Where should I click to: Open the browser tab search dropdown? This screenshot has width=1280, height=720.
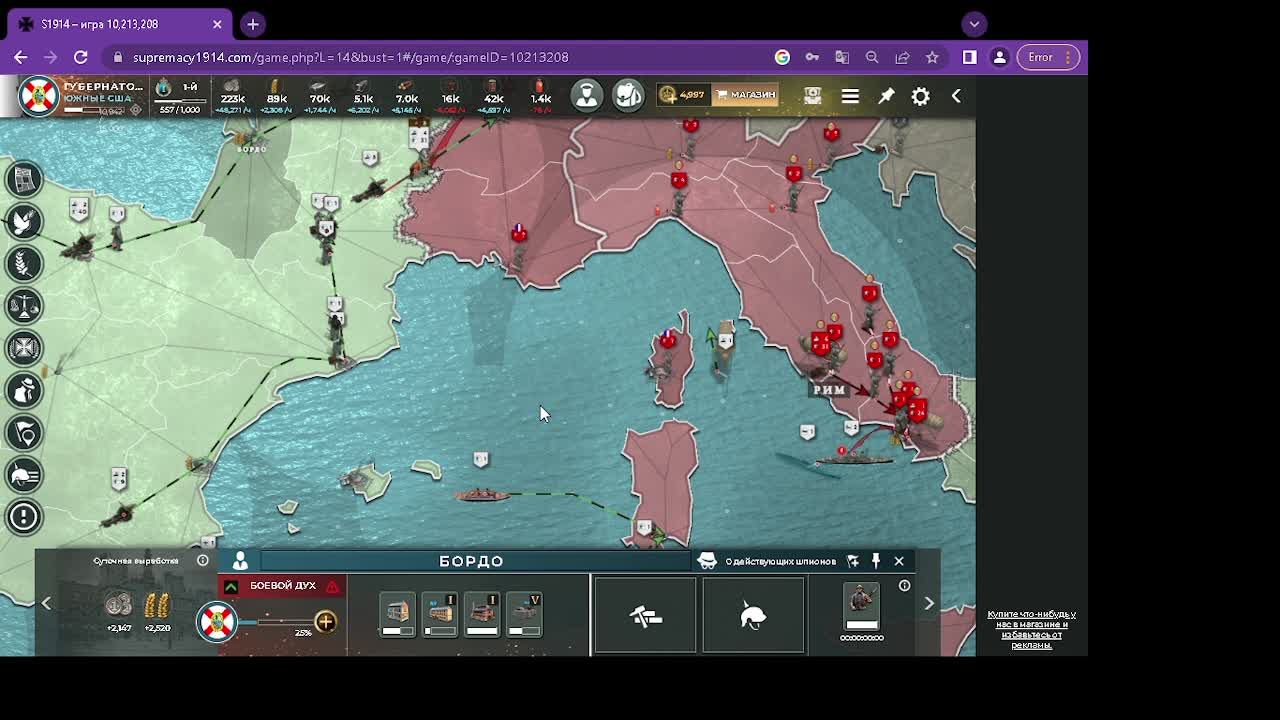pos(974,24)
